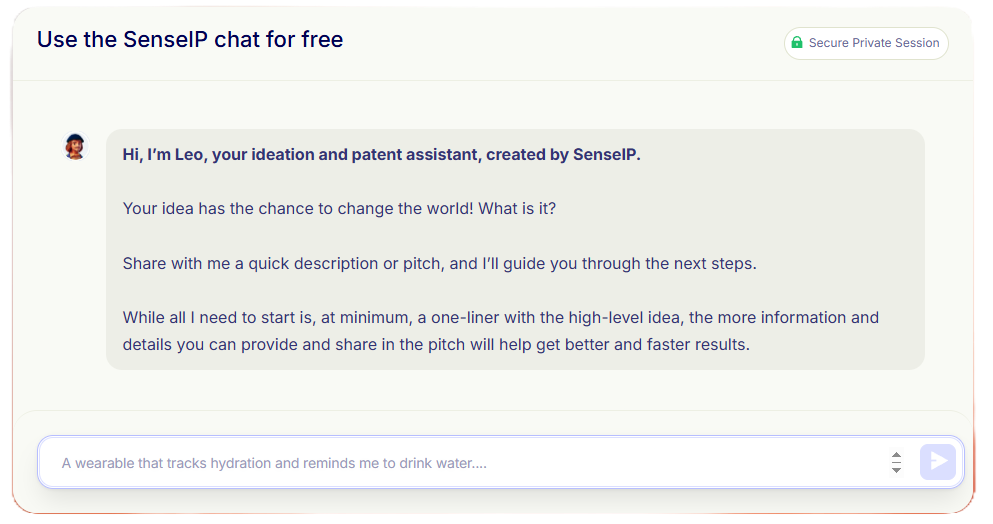Click the down arrow in the input stepper
Viewport: 993px width, 524px height.
click(896, 470)
